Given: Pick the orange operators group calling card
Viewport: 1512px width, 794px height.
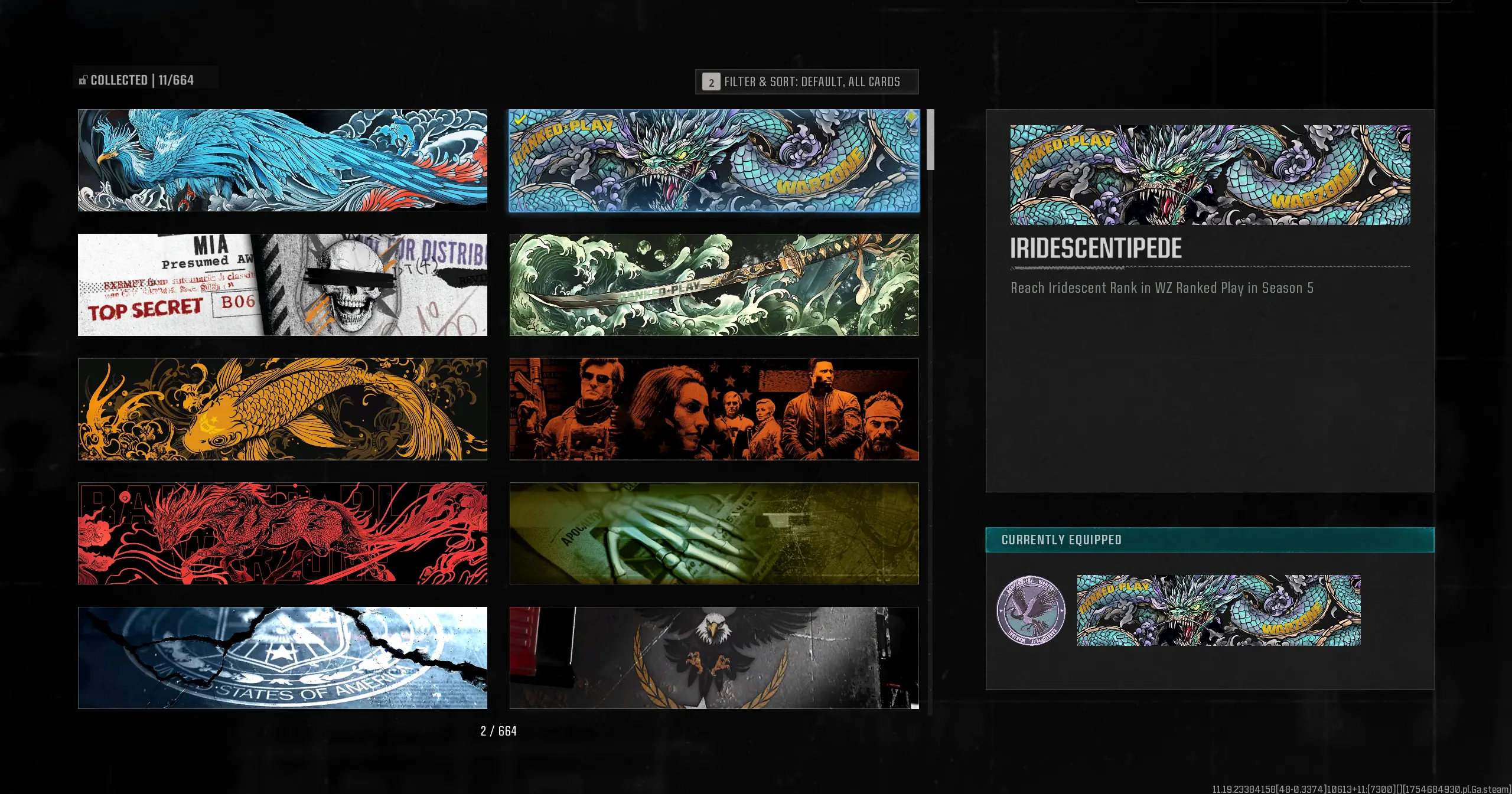Looking at the screenshot, I should [713, 409].
